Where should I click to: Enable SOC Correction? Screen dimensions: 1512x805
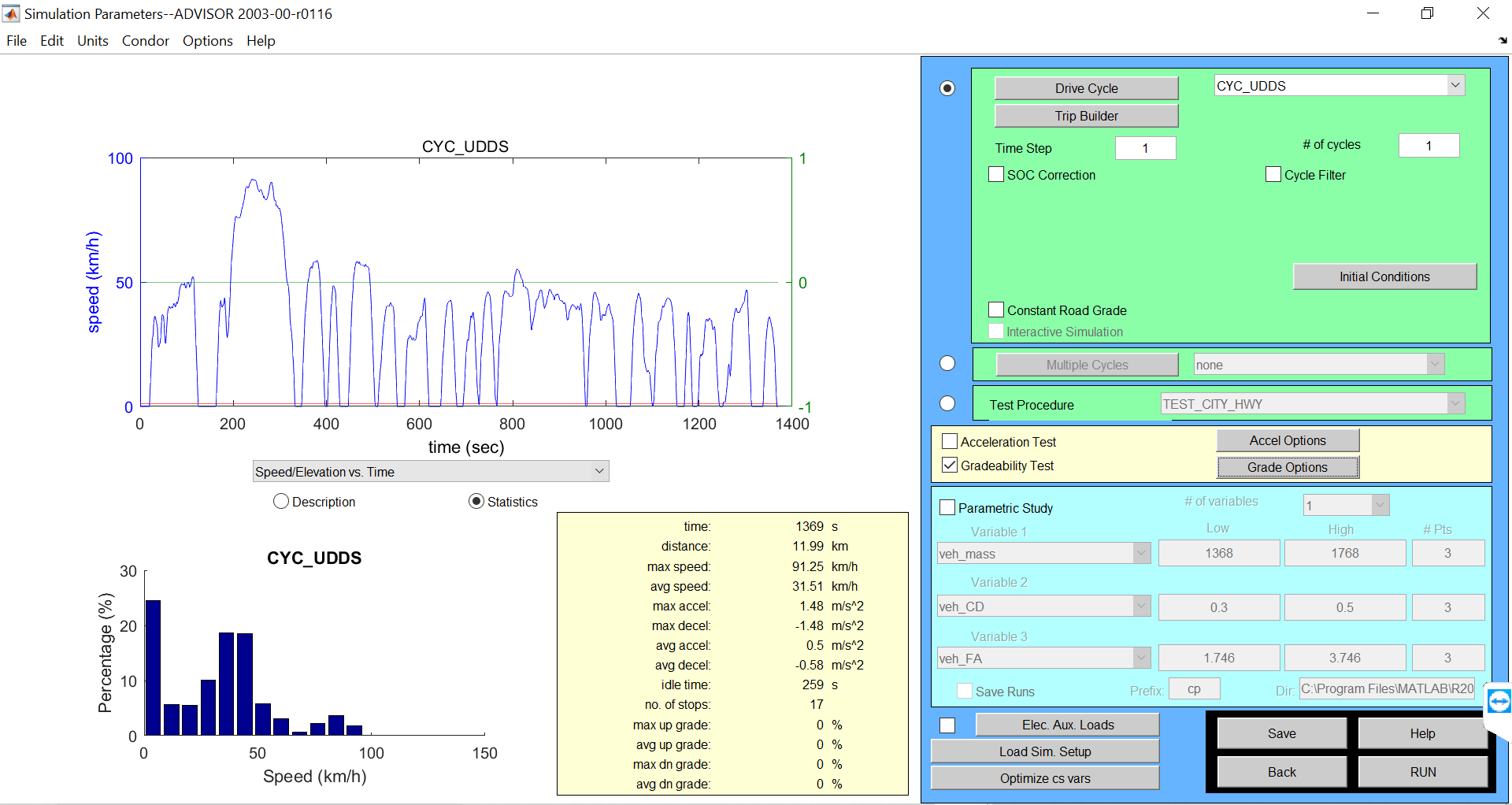click(995, 174)
